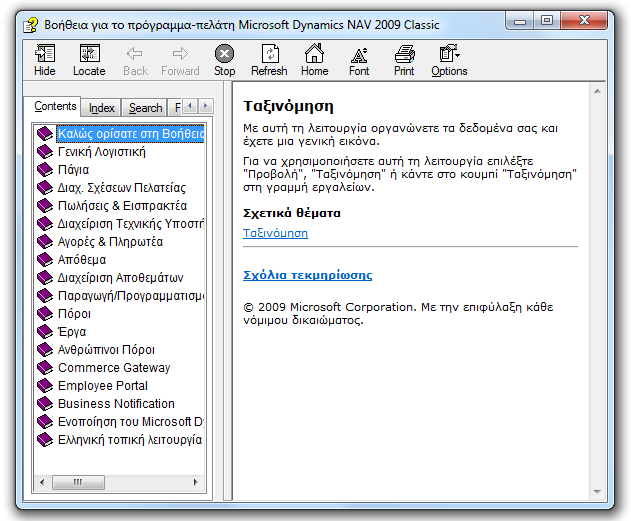This screenshot has height=521, width=631.
Task: Open Business Notification topic
Action: (116, 404)
